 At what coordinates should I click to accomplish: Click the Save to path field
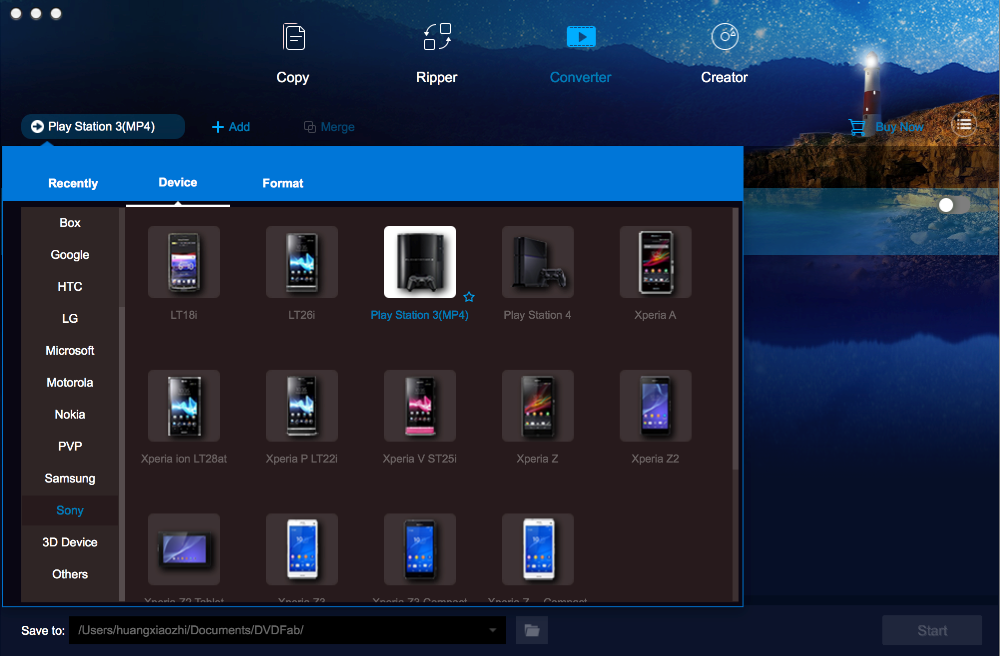click(x=287, y=630)
